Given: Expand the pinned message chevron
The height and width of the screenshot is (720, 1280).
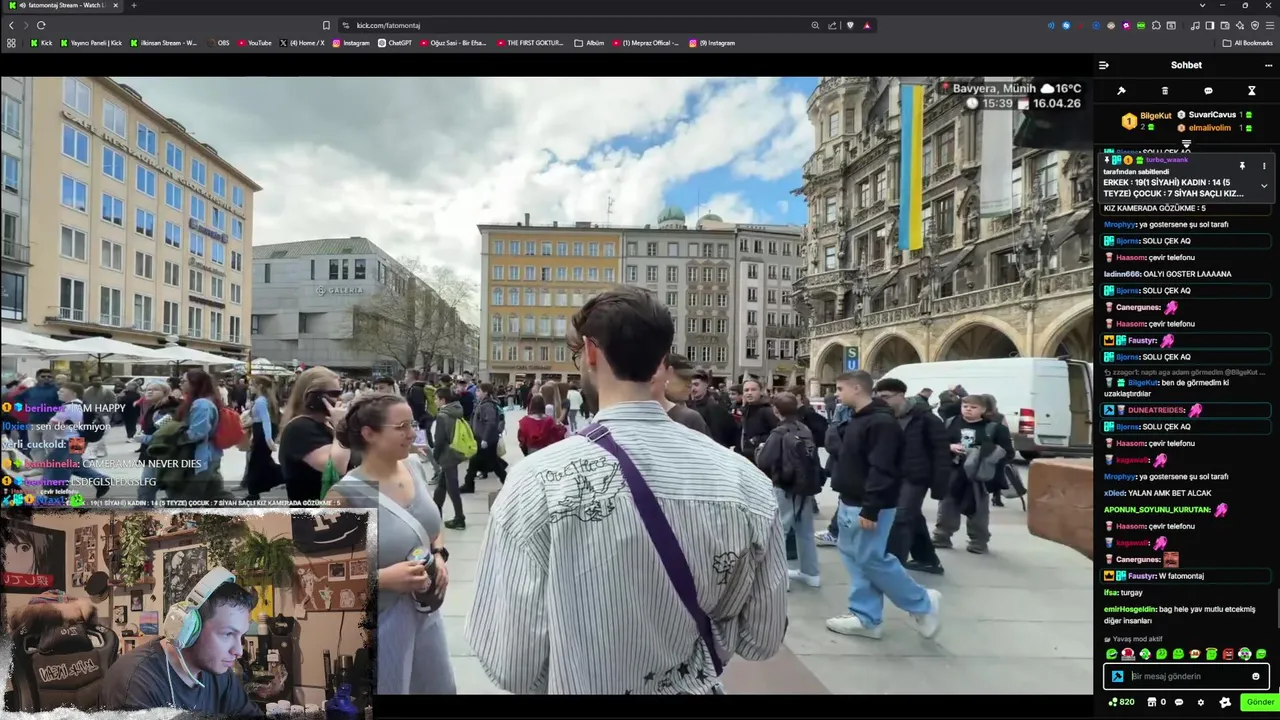Looking at the screenshot, I should coord(1264,186).
